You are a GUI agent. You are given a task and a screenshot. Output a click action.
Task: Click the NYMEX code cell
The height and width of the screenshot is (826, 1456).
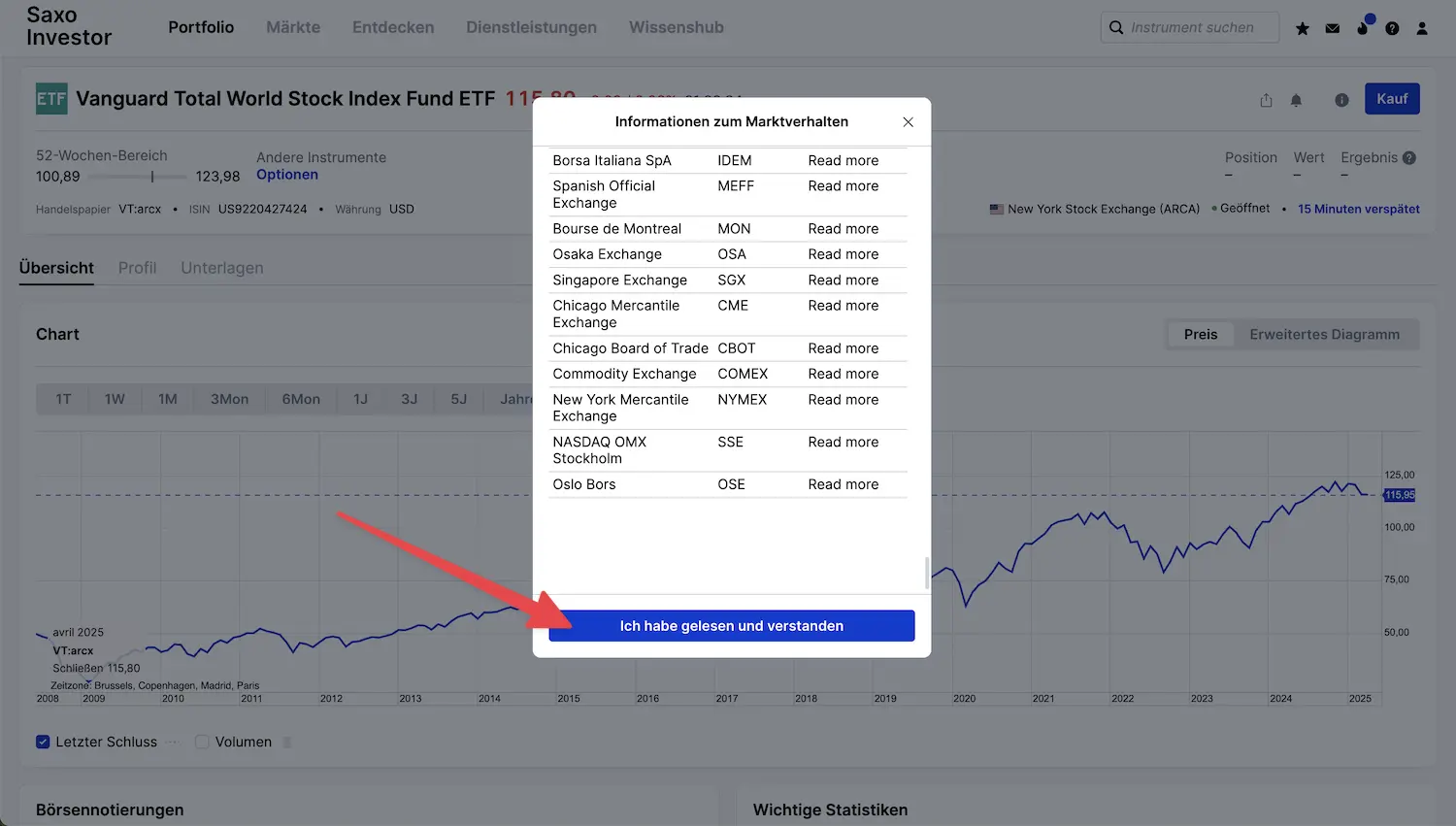point(743,399)
